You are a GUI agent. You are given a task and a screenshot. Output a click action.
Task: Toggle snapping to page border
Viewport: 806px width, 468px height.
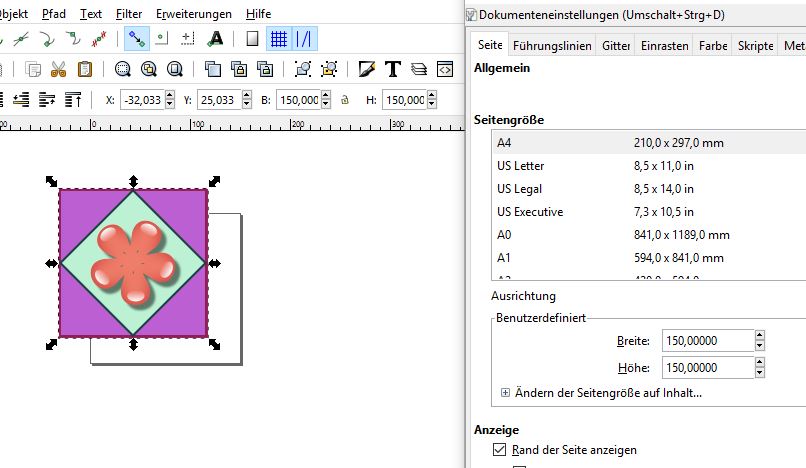point(252,39)
